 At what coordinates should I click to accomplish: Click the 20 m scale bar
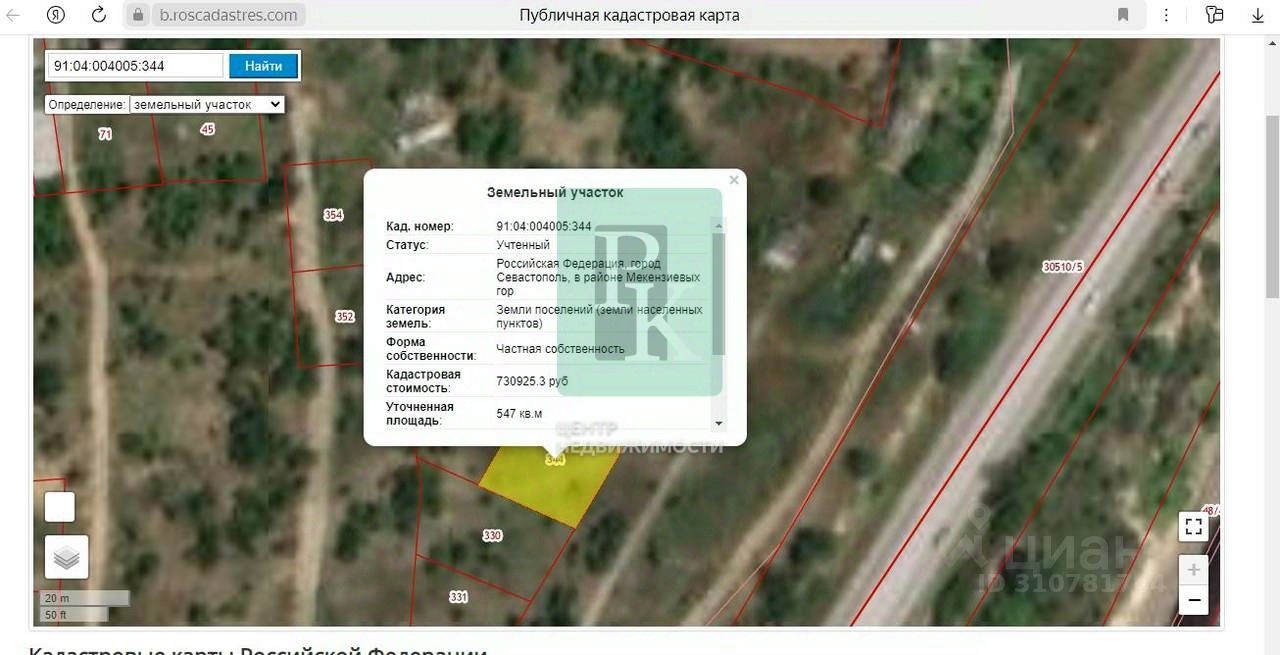(x=85, y=598)
